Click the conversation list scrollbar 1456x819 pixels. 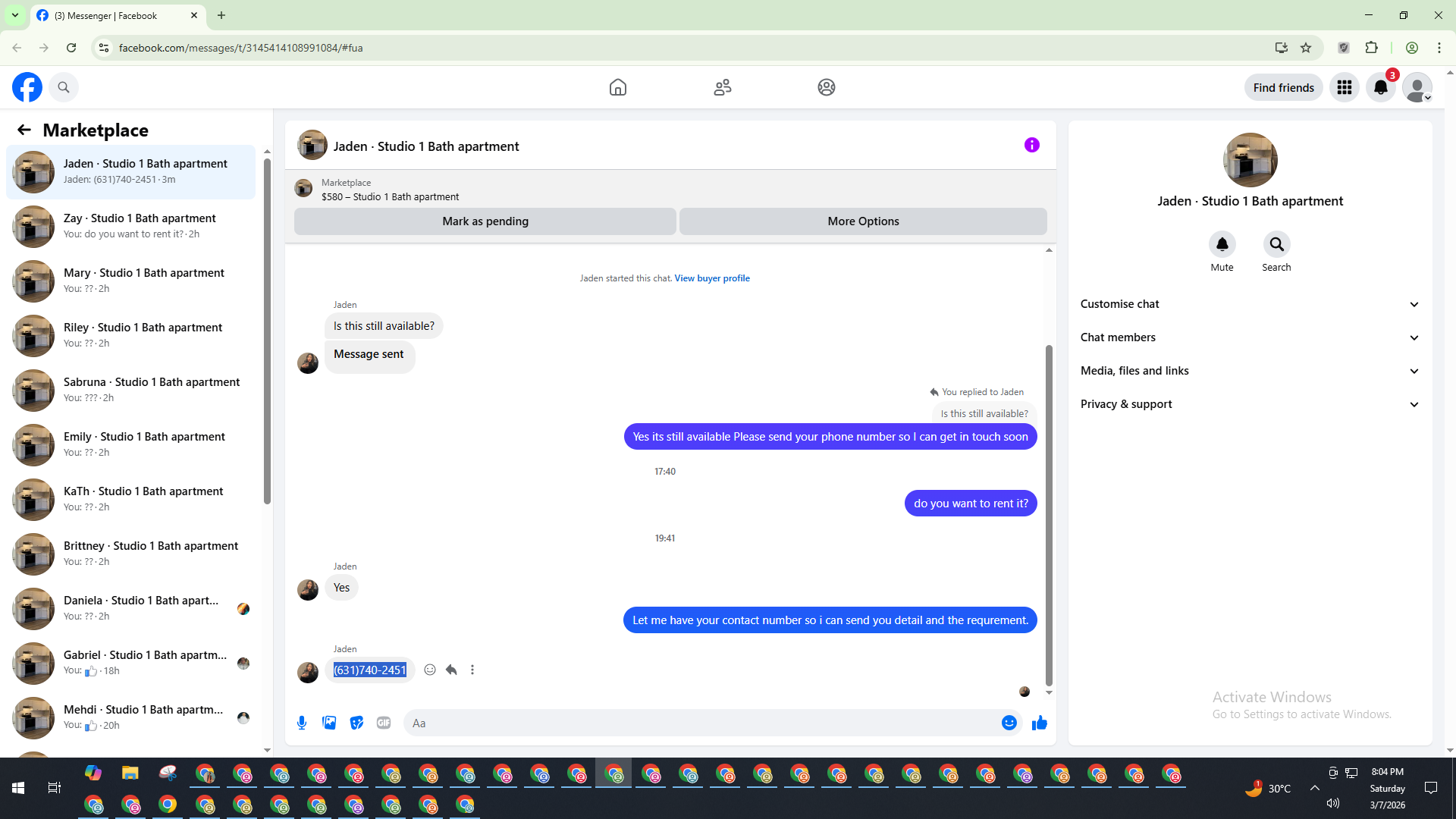(267, 330)
